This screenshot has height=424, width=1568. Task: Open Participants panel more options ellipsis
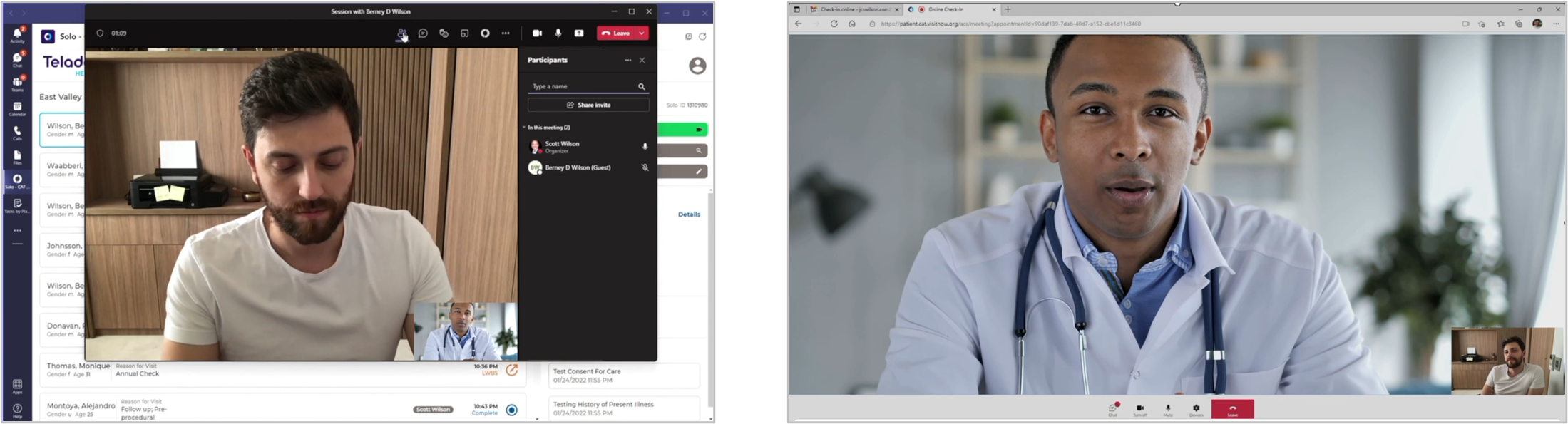[627, 61]
